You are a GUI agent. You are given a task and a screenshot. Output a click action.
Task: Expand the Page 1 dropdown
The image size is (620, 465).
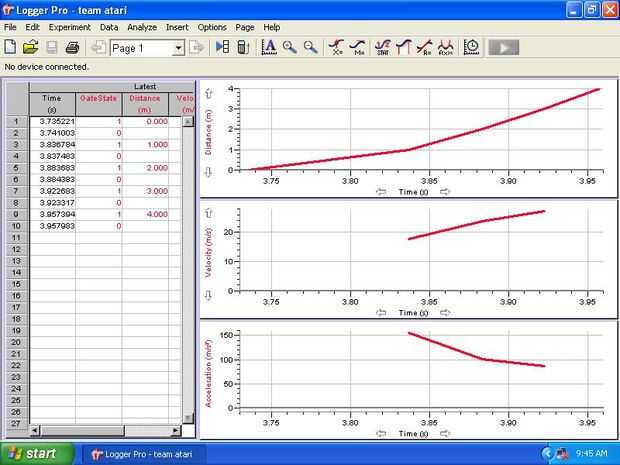[178, 48]
